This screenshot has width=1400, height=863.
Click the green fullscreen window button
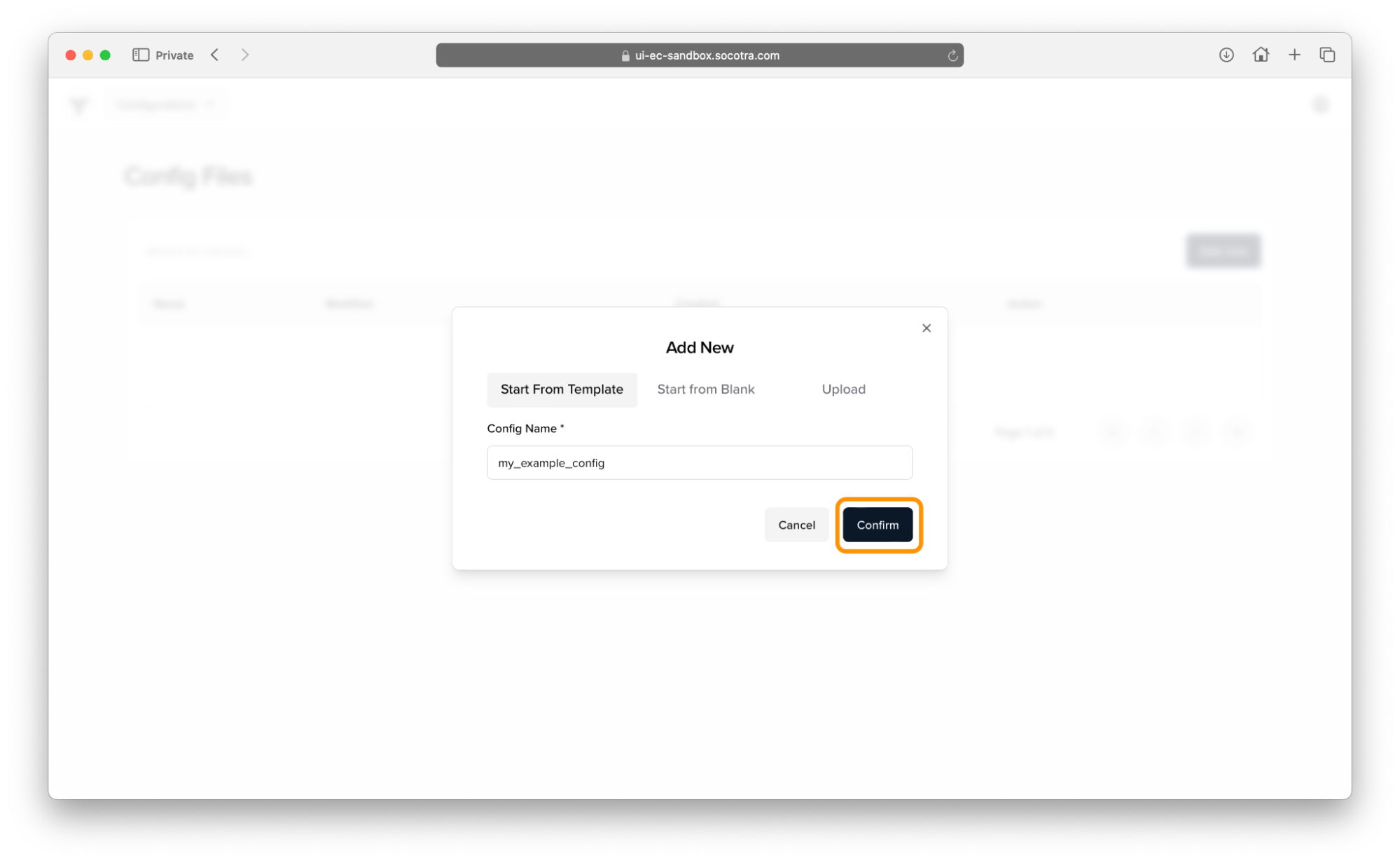[105, 55]
